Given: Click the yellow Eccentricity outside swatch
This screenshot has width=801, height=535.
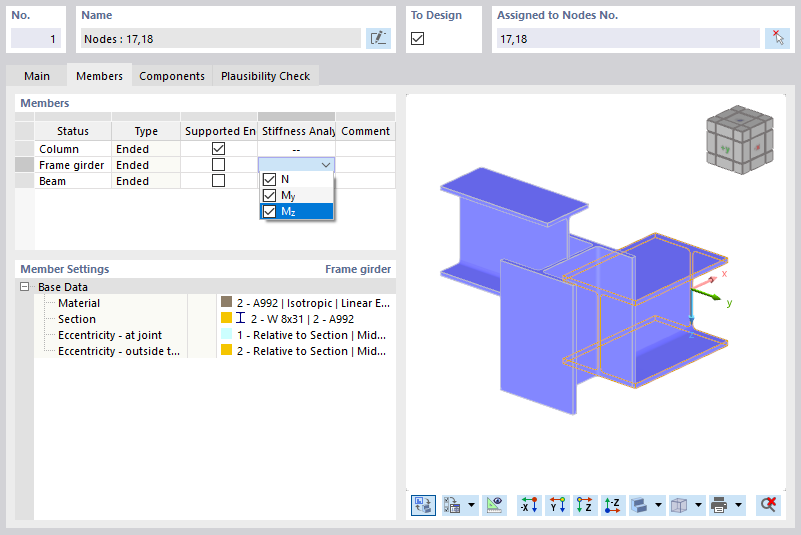Looking at the screenshot, I should (x=226, y=350).
